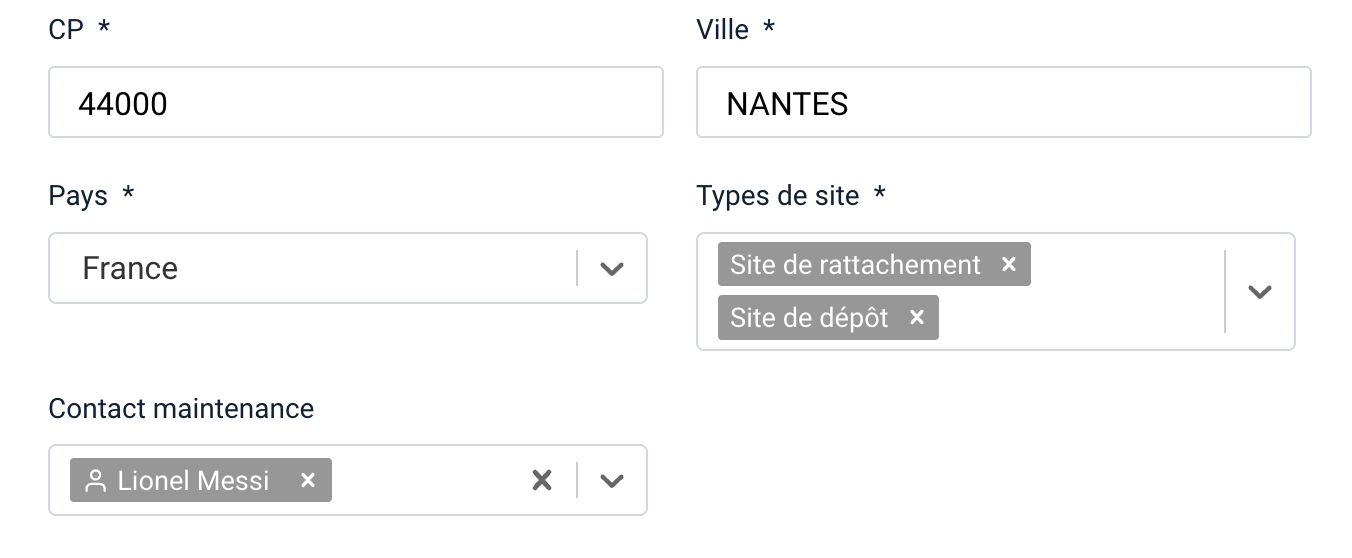The height and width of the screenshot is (558, 1352).
Task: Click the Ville field label
Action: pos(722,30)
